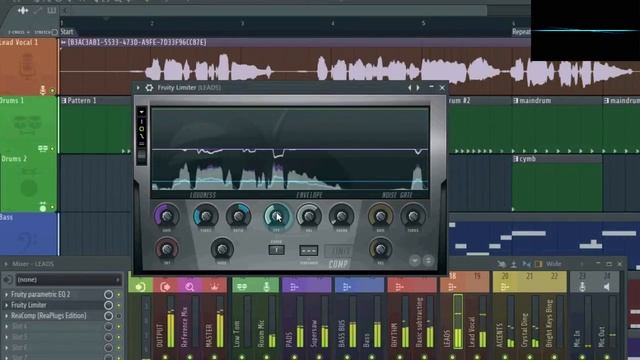Image resolution: width=640 pixels, height=360 pixels.
Task: Click the Start timeline marker
Action: click(x=67, y=31)
